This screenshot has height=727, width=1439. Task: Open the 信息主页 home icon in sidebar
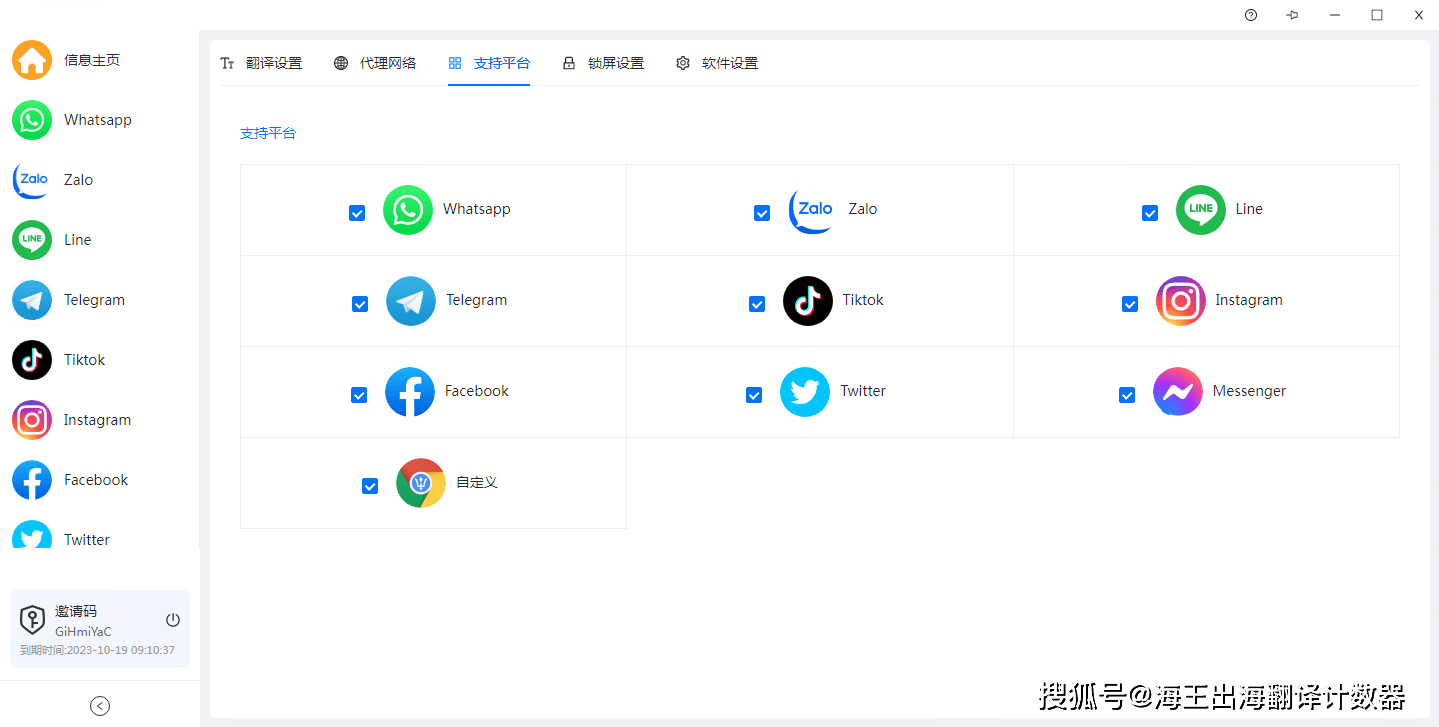pos(32,60)
